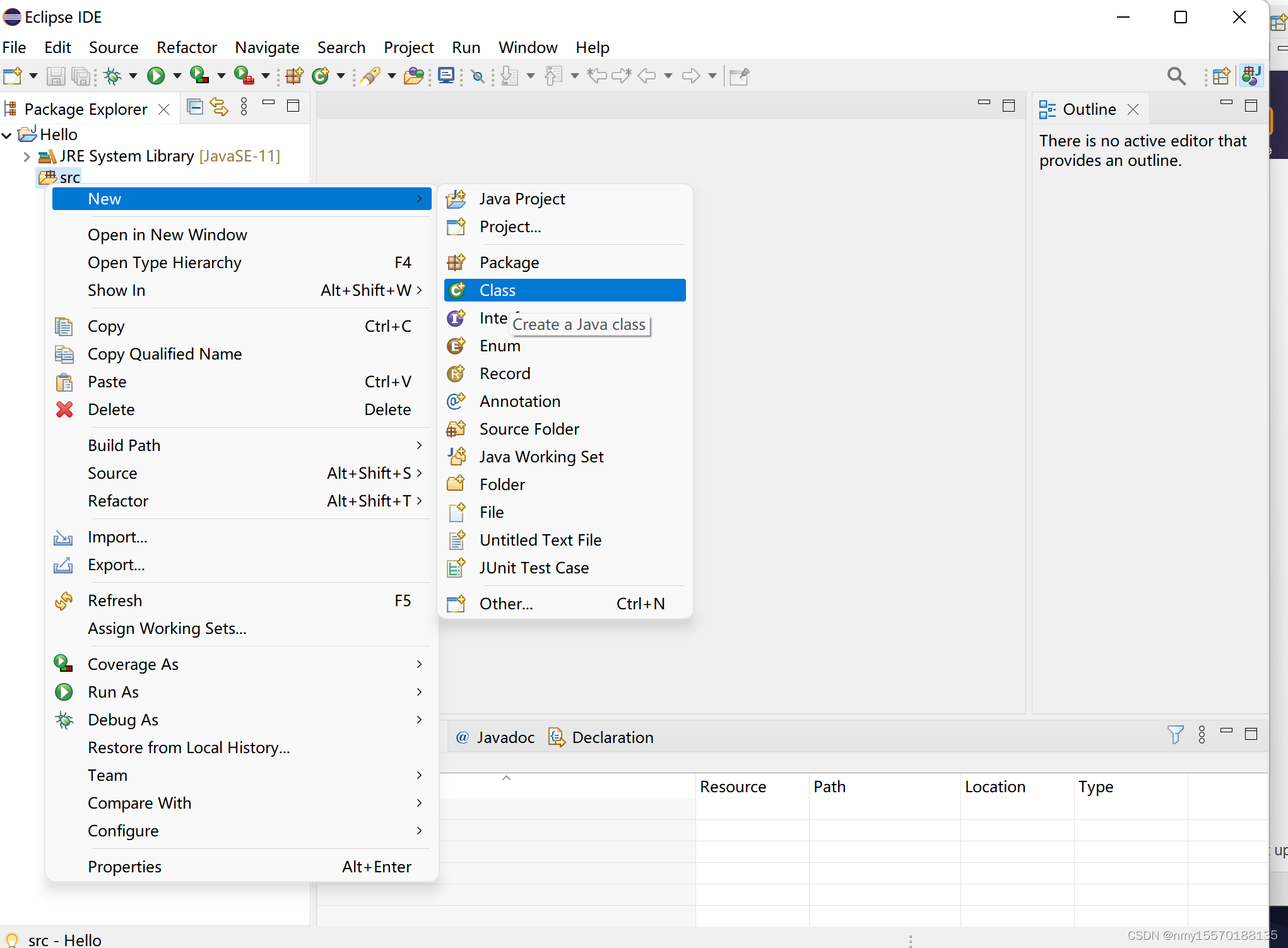
Task: Open the Refactor menu in menu bar
Action: (186, 47)
